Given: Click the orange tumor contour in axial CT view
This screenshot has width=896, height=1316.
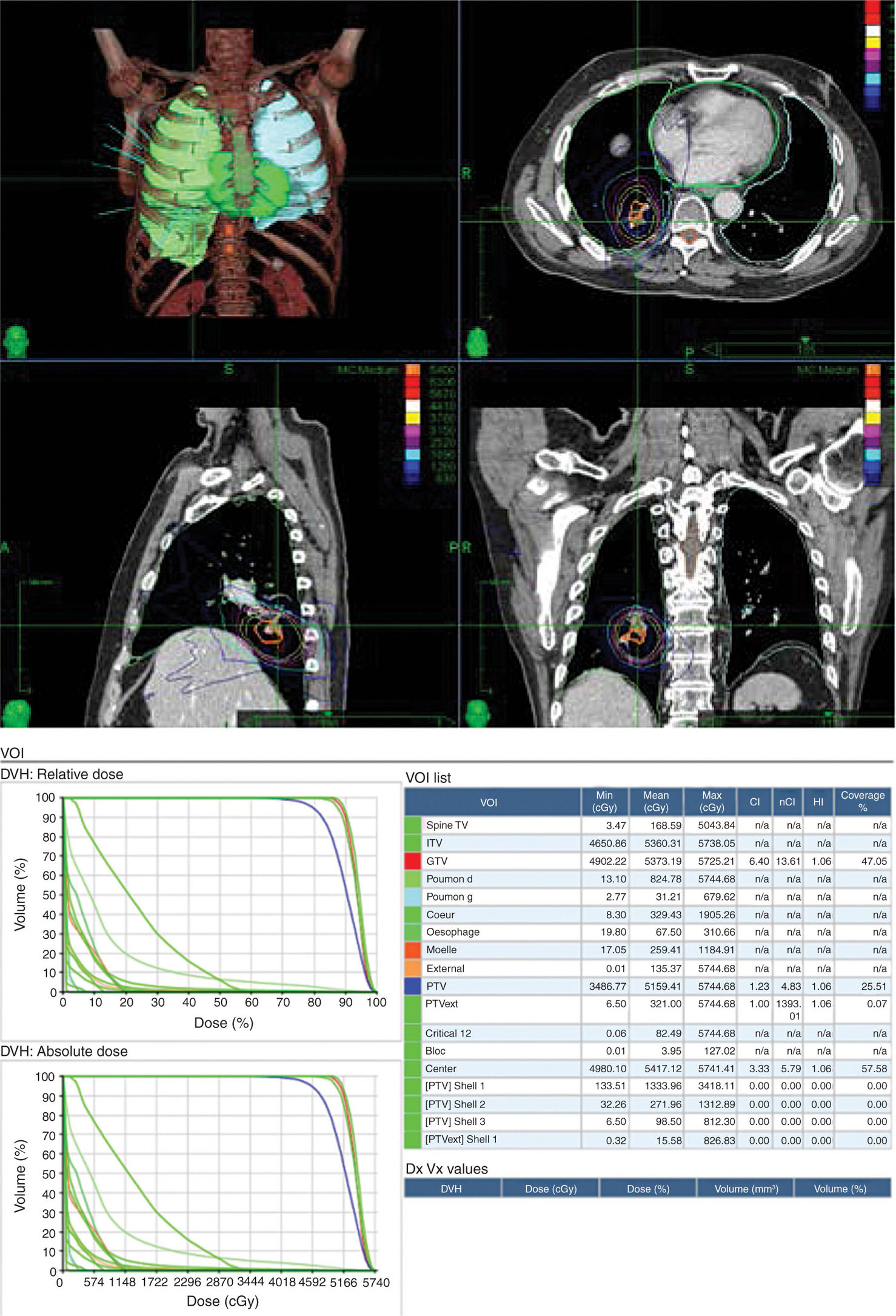Looking at the screenshot, I should [637, 212].
